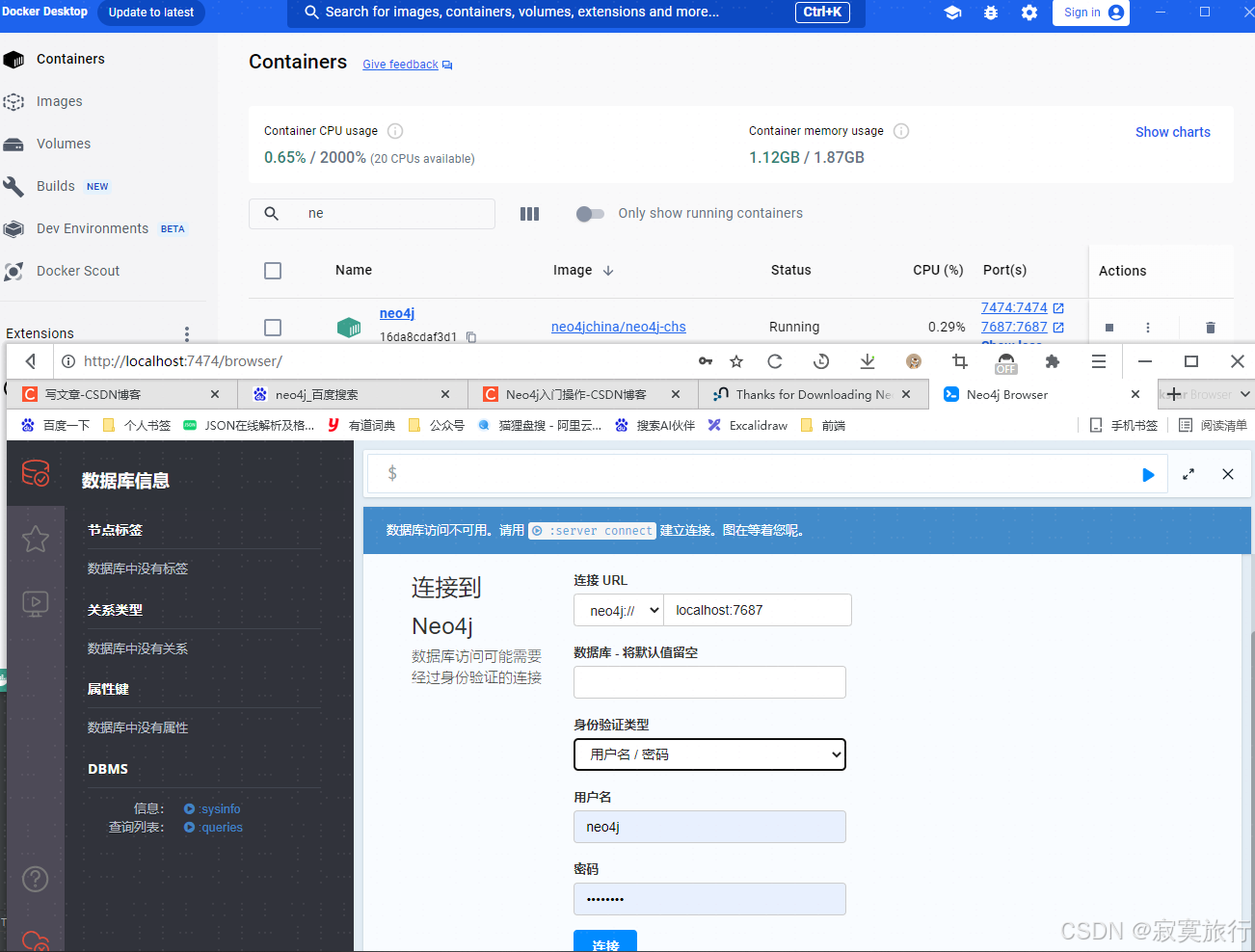Close the Neo4j Browser tab
This screenshot has height=952, width=1255.
(1135, 394)
